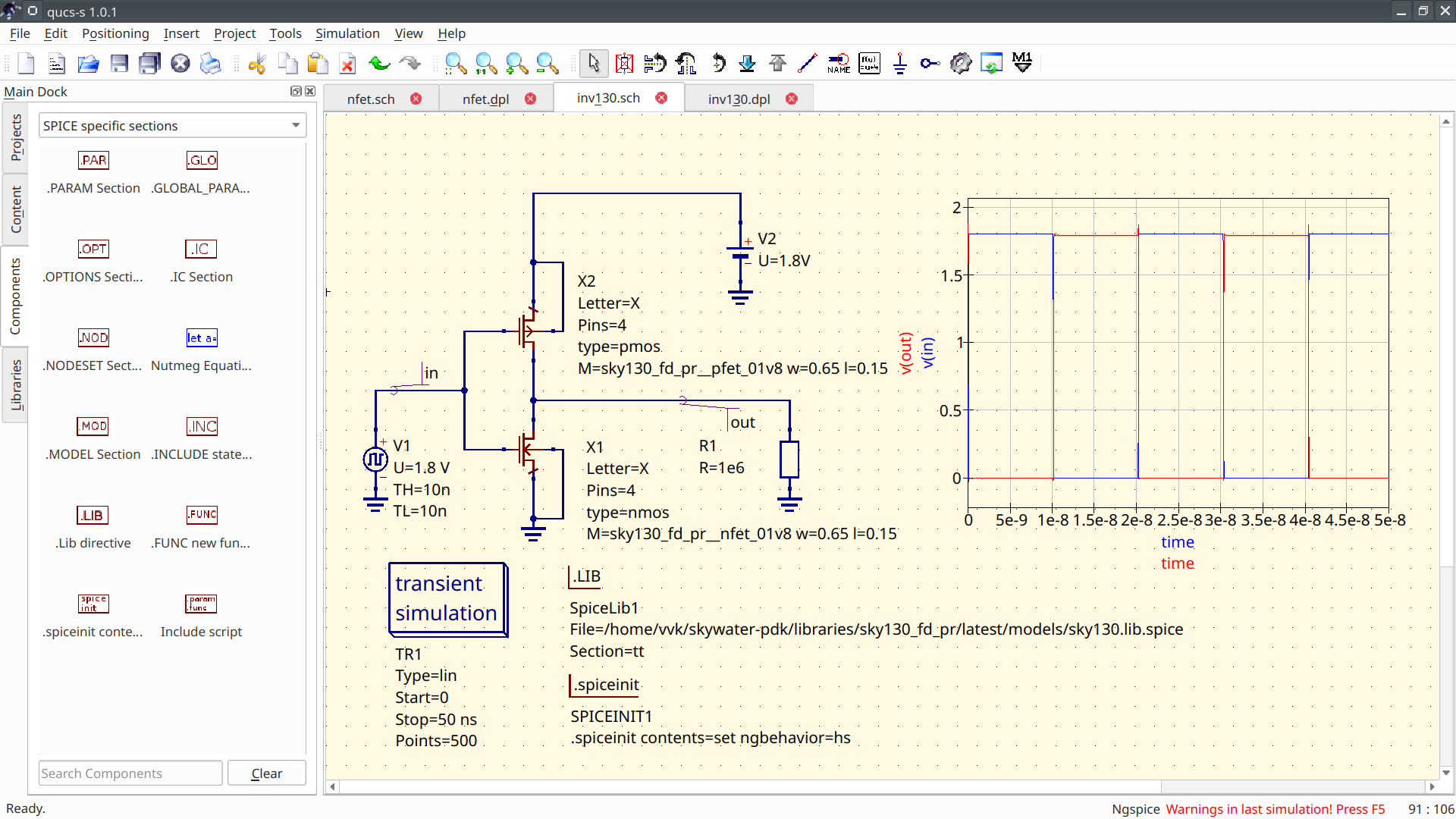Select the .MODEL Section component

tap(93, 426)
